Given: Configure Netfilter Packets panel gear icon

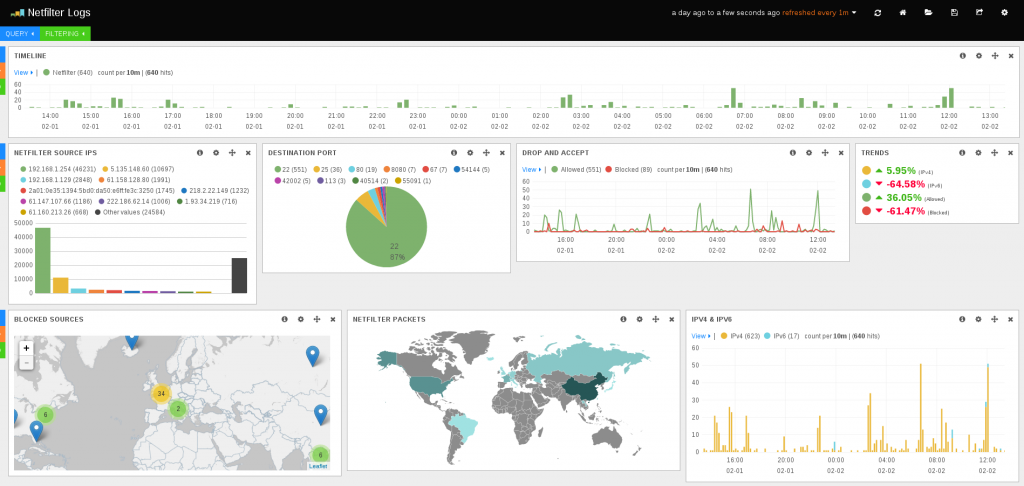Looking at the screenshot, I should point(639,319).
